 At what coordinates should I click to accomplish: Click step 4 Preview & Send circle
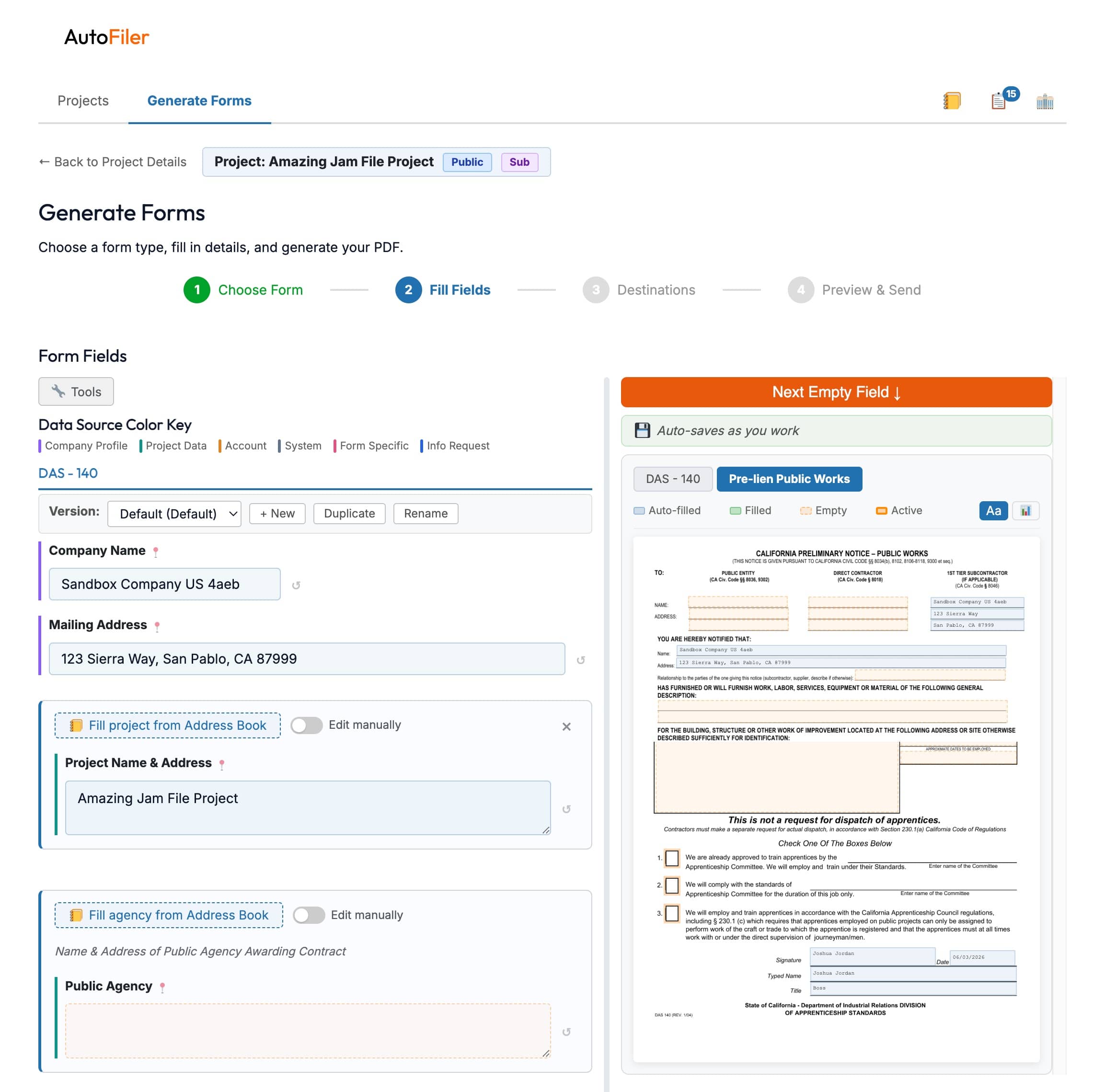(x=801, y=289)
